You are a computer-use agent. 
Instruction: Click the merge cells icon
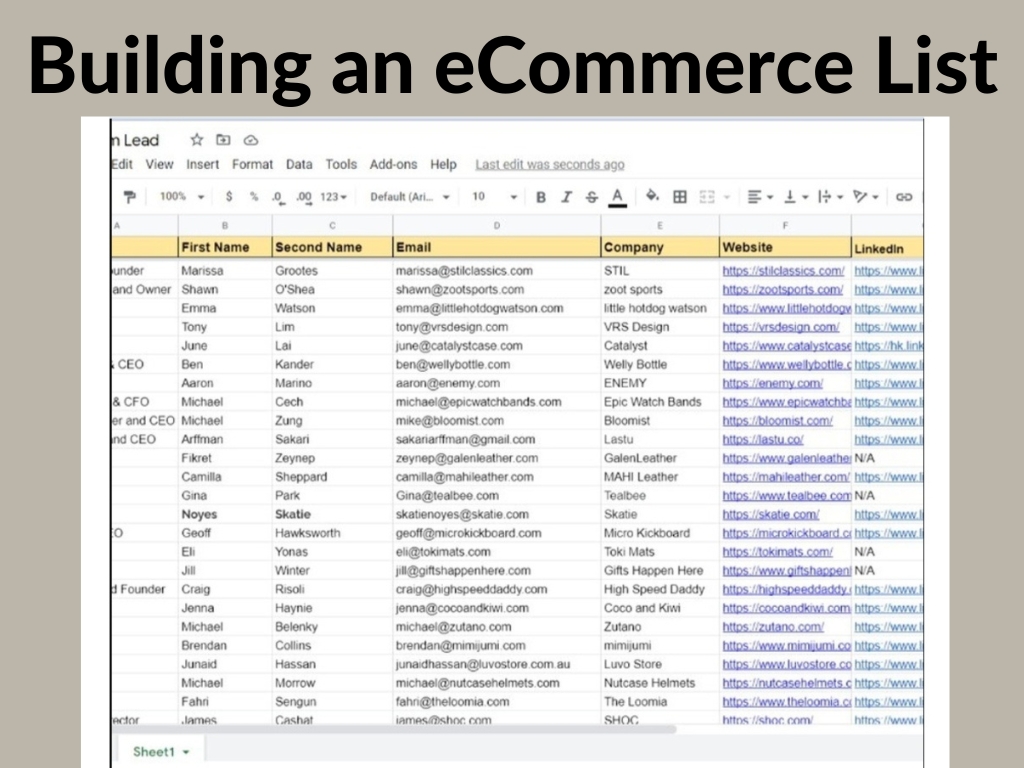click(707, 197)
